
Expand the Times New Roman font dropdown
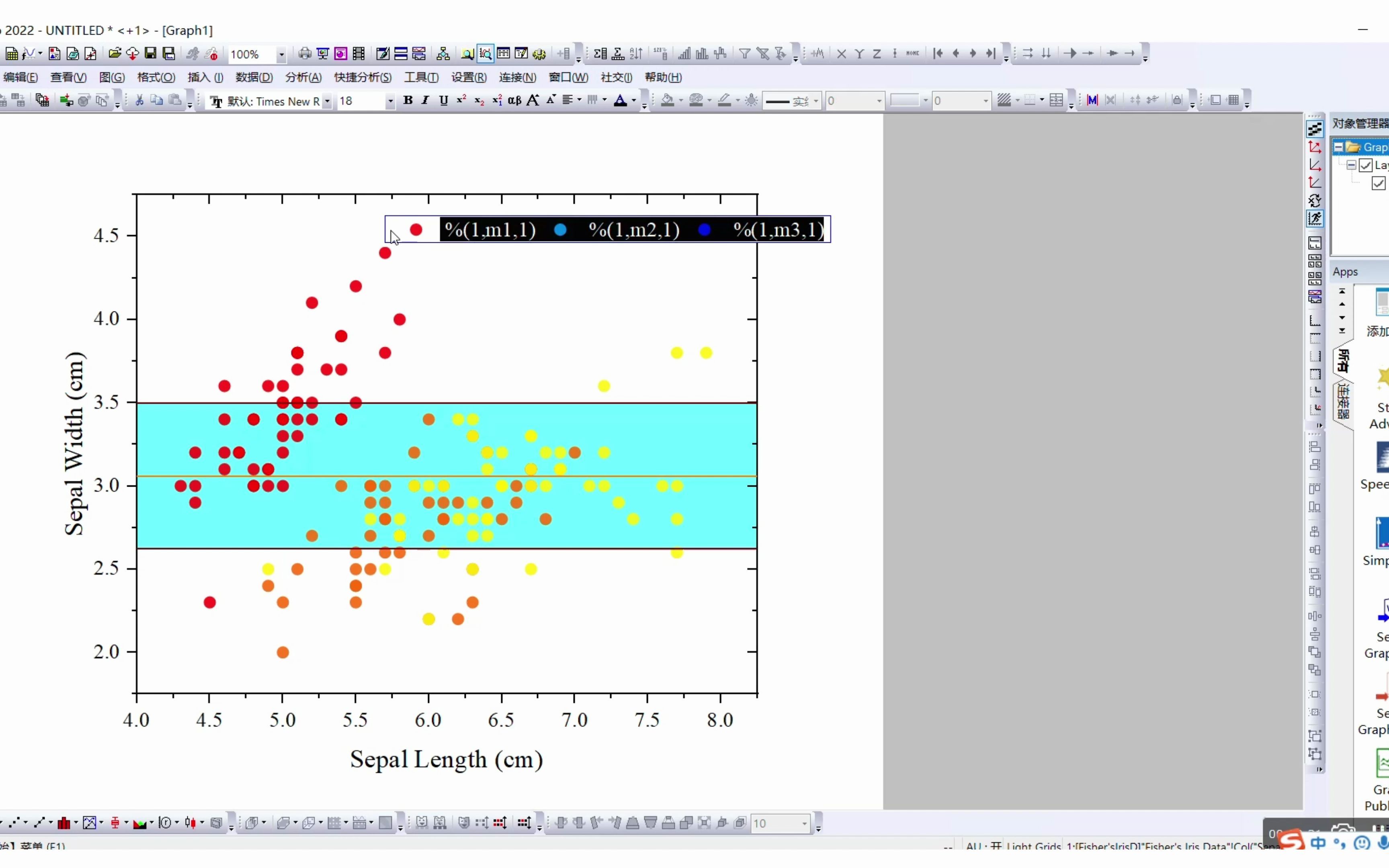327,101
